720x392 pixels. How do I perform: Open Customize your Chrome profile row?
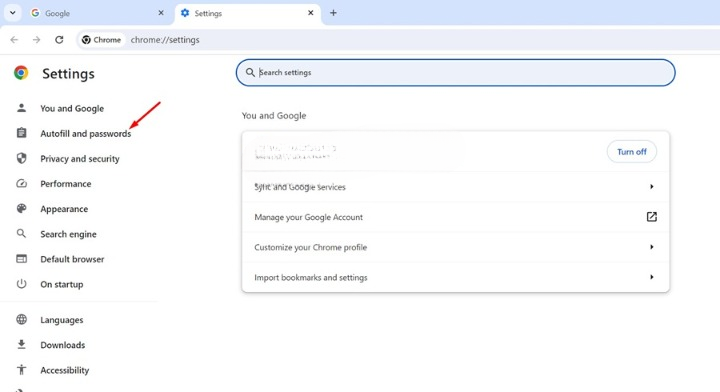click(456, 247)
